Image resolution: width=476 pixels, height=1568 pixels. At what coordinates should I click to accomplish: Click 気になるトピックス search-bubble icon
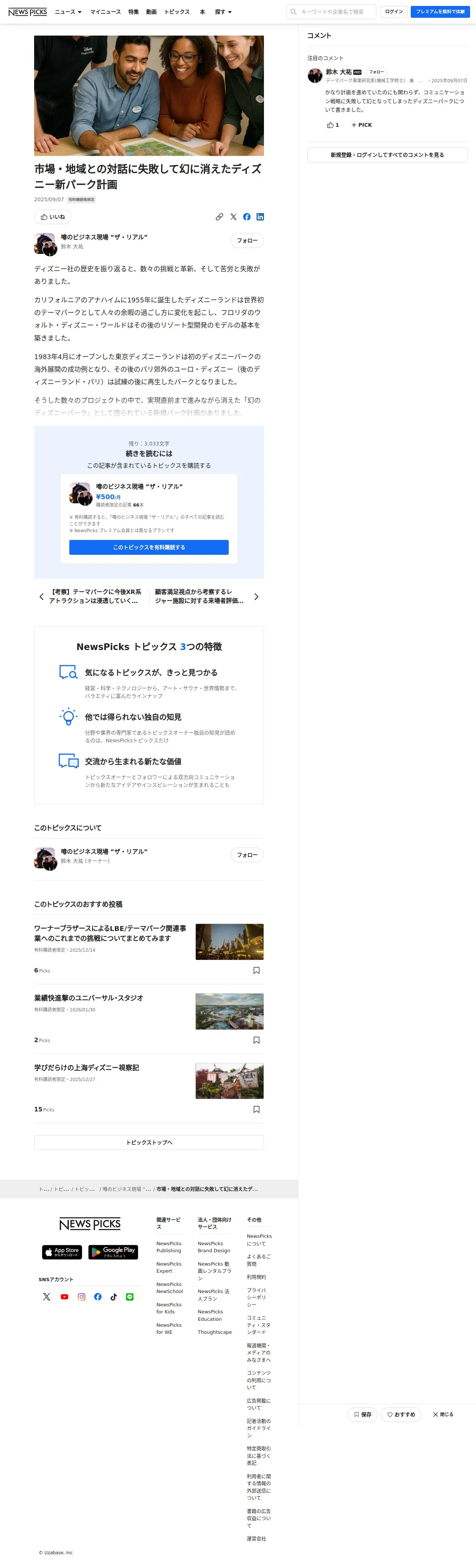coord(68,673)
